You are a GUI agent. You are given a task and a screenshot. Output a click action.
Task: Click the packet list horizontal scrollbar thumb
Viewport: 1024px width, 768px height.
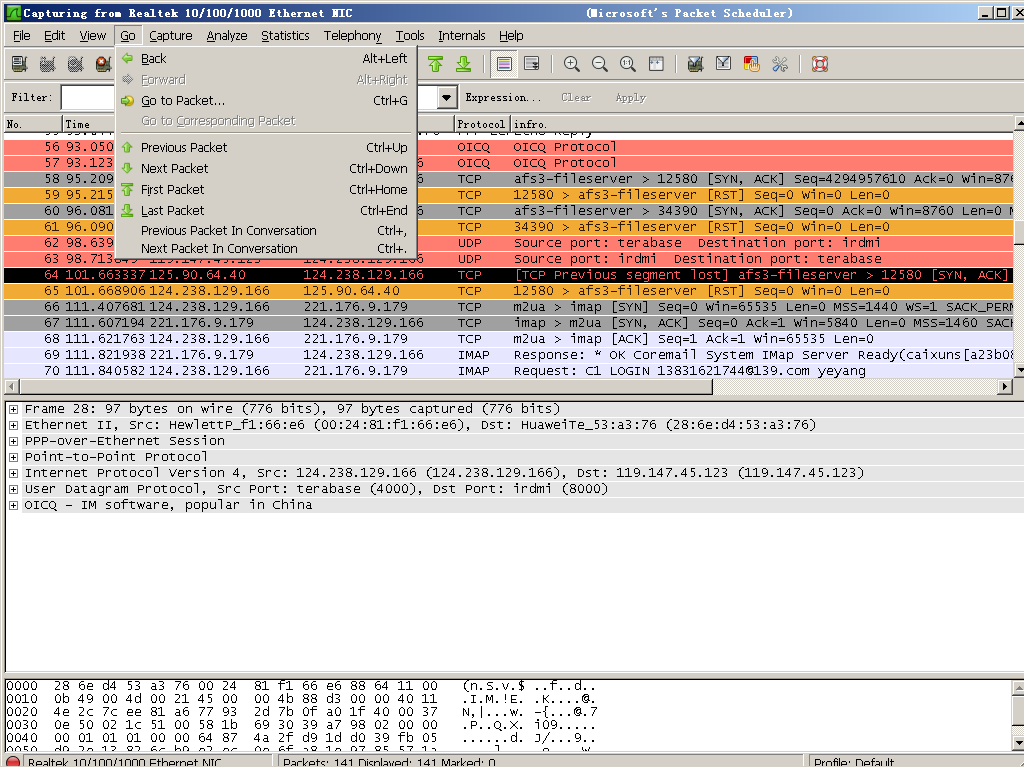[x=364, y=387]
